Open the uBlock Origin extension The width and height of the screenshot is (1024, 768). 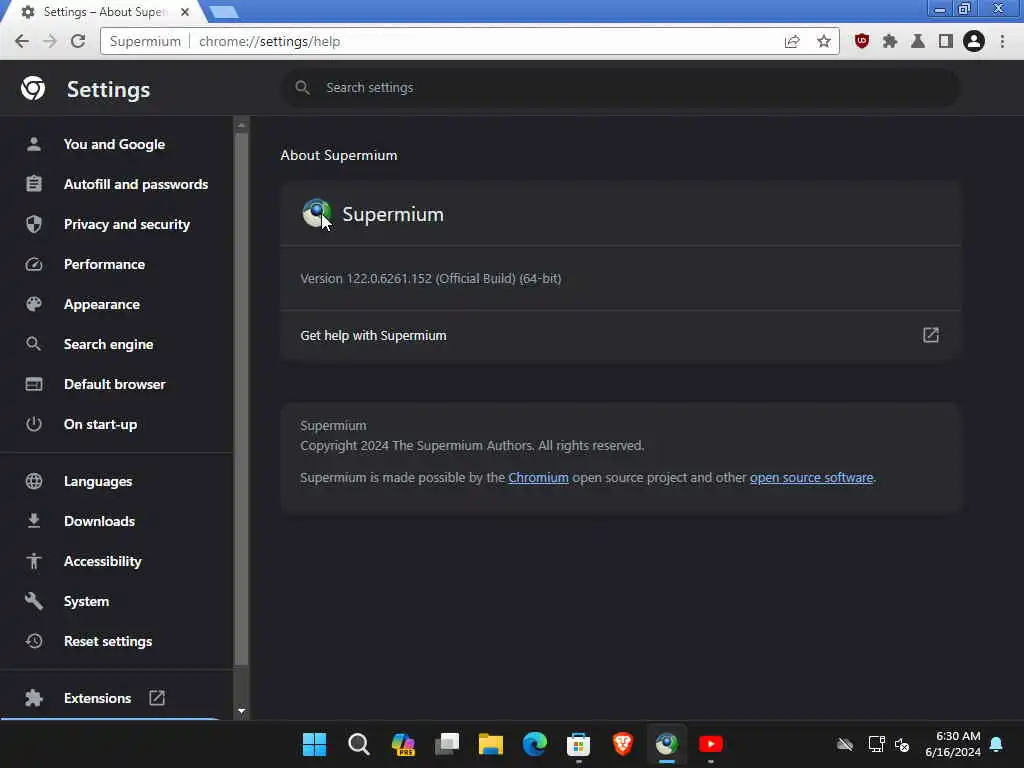click(x=862, y=41)
